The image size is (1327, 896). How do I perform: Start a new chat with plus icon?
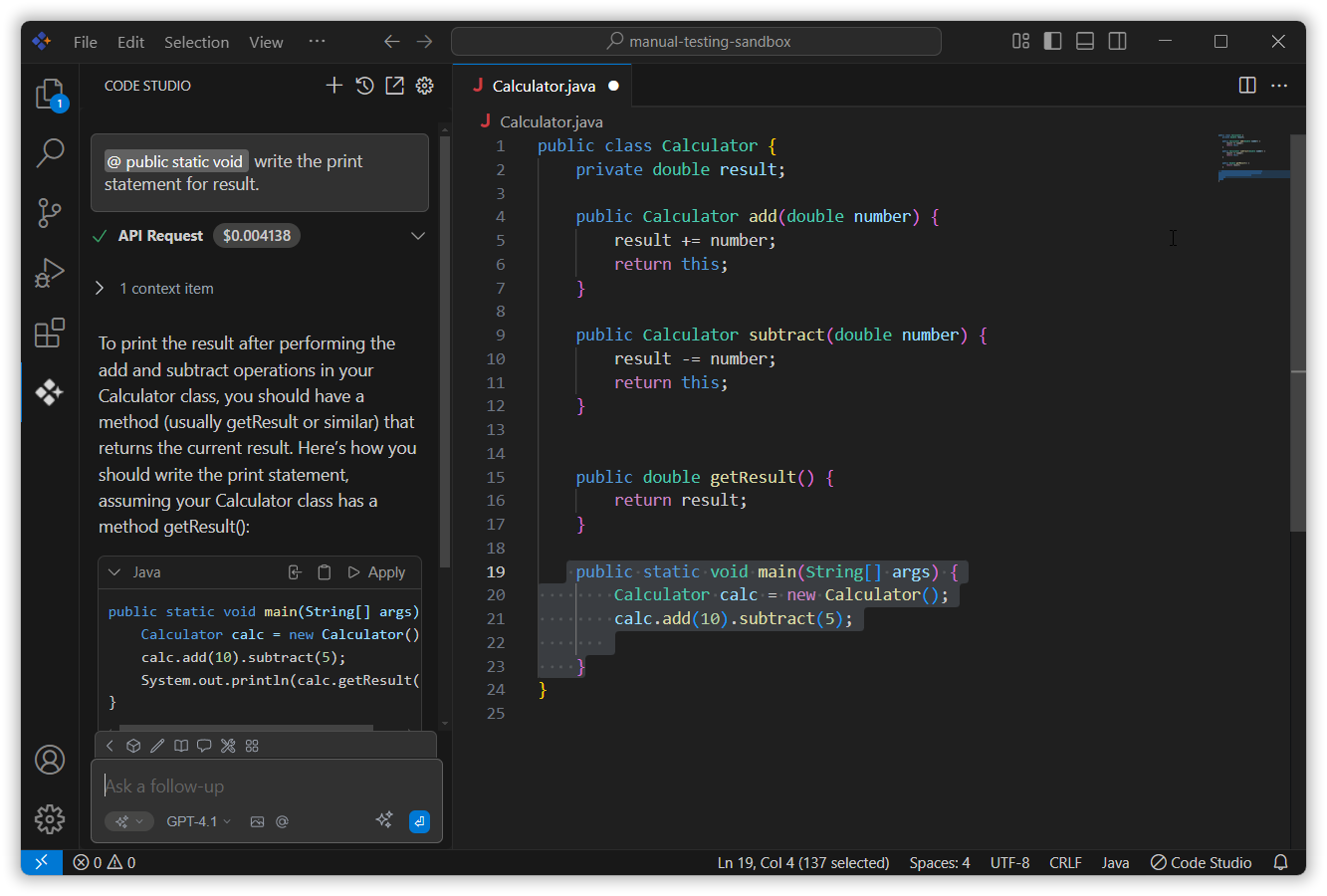click(334, 86)
